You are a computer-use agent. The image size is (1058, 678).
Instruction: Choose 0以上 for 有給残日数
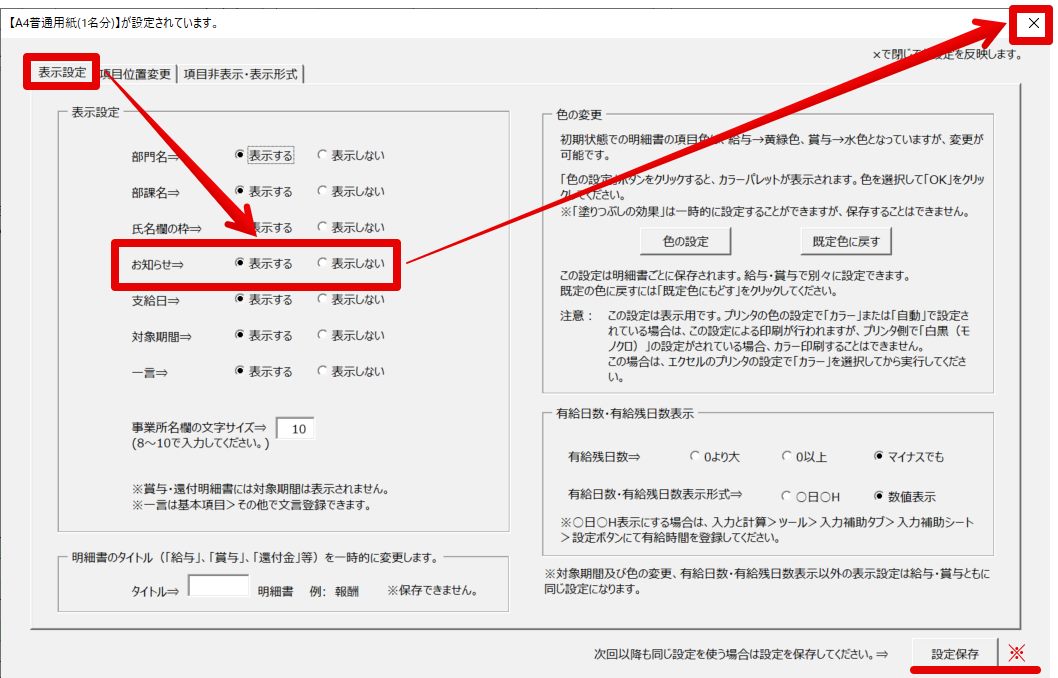[788, 457]
